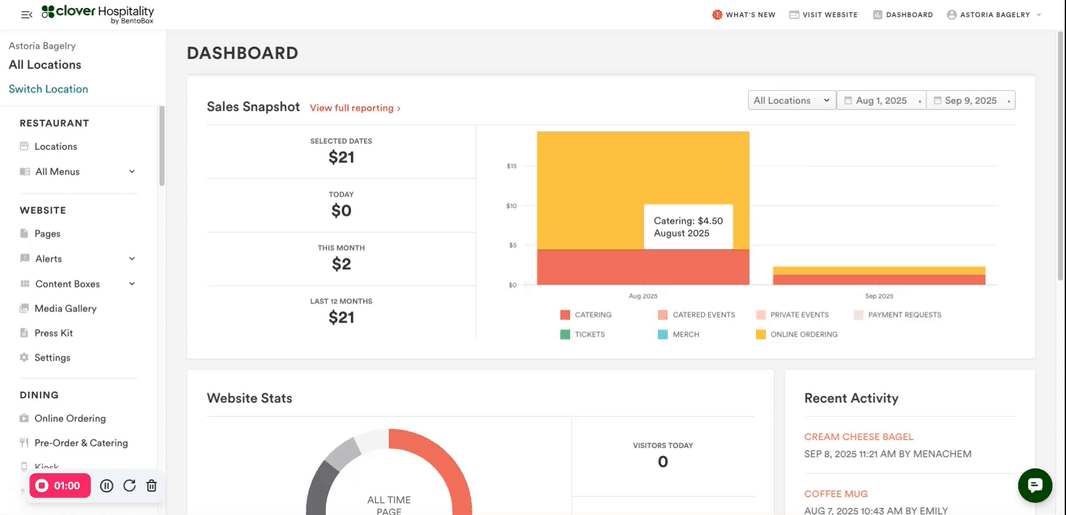Open the All Locations dropdown in Sales Snapshot
The height and width of the screenshot is (515, 1066).
[x=792, y=101]
